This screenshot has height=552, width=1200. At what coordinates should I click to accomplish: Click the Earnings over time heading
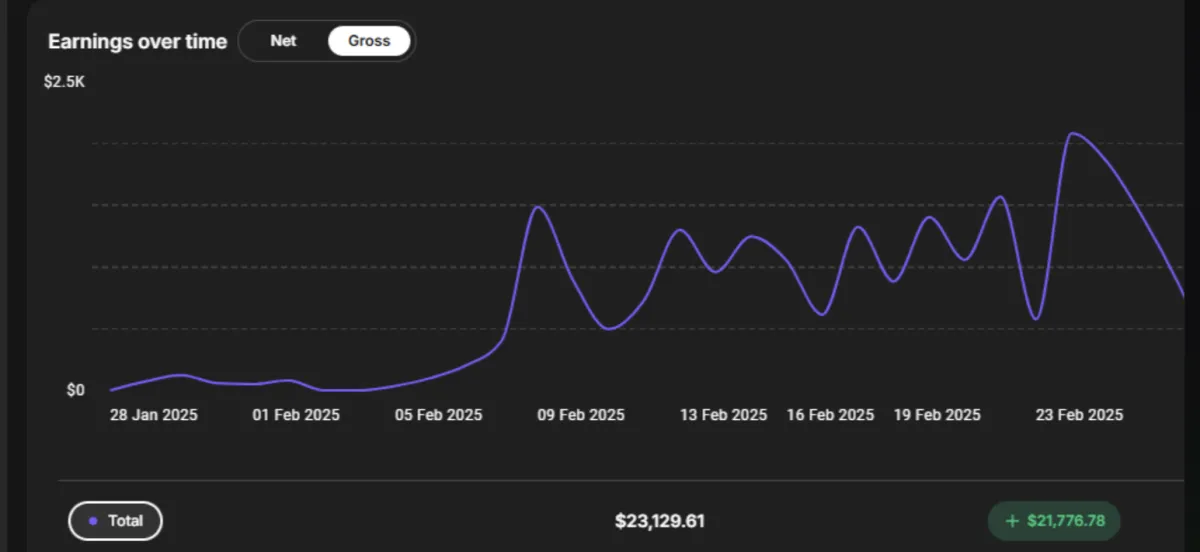pyautogui.click(x=138, y=42)
